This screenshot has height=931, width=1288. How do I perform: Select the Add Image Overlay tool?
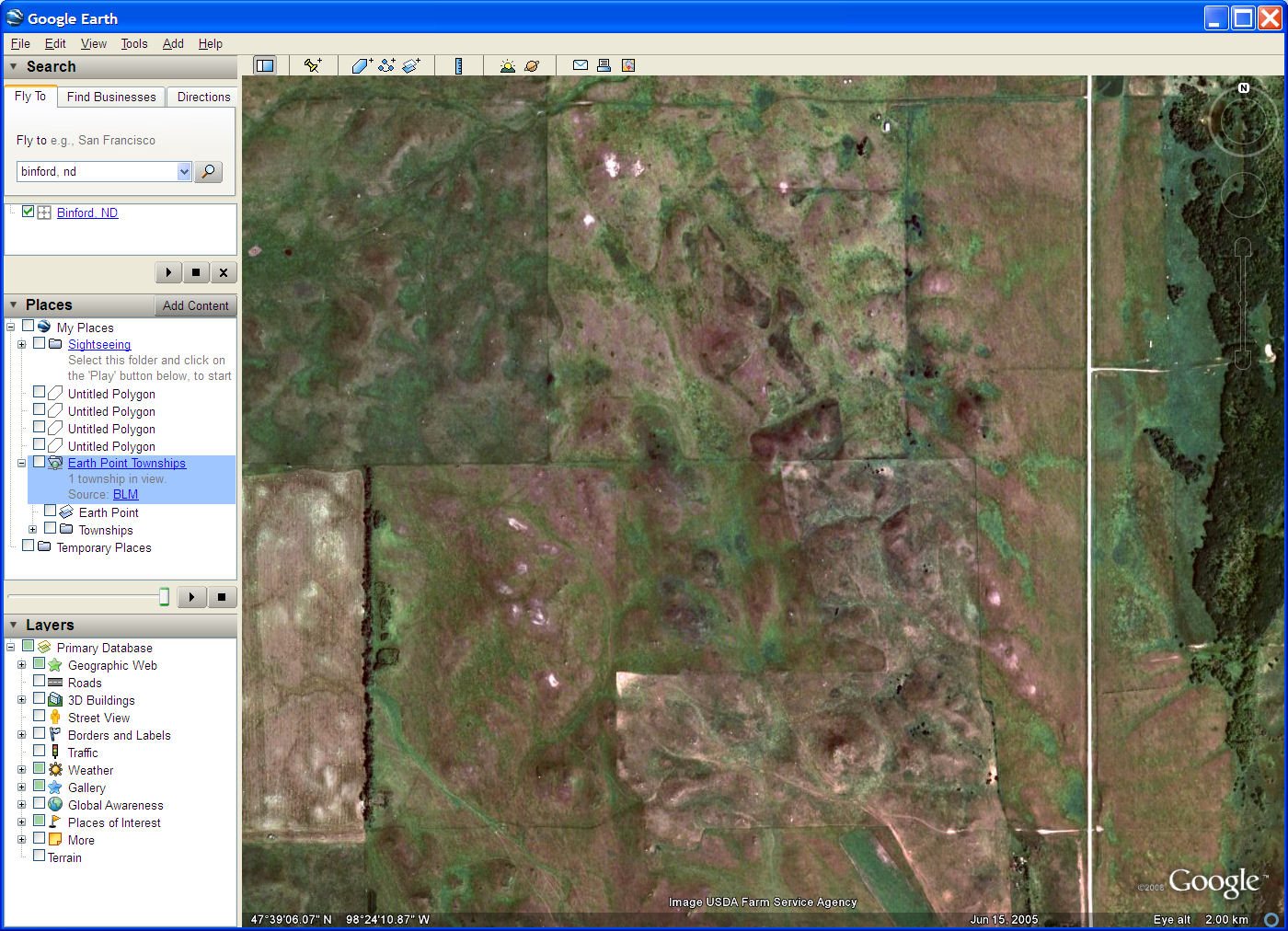pyautogui.click(x=411, y=65)
